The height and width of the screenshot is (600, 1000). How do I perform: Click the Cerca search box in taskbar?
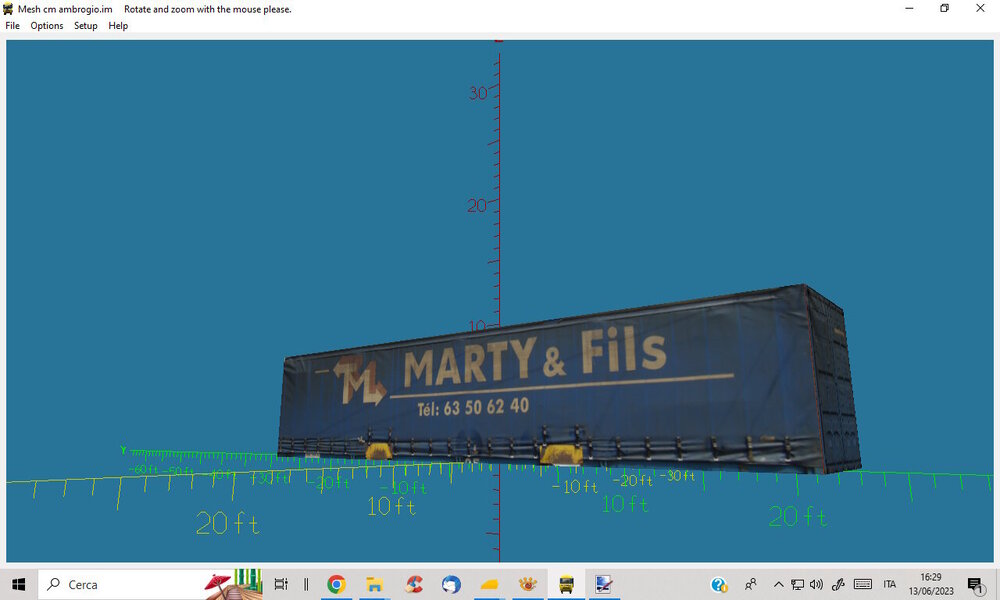click(x=151, y=584)
